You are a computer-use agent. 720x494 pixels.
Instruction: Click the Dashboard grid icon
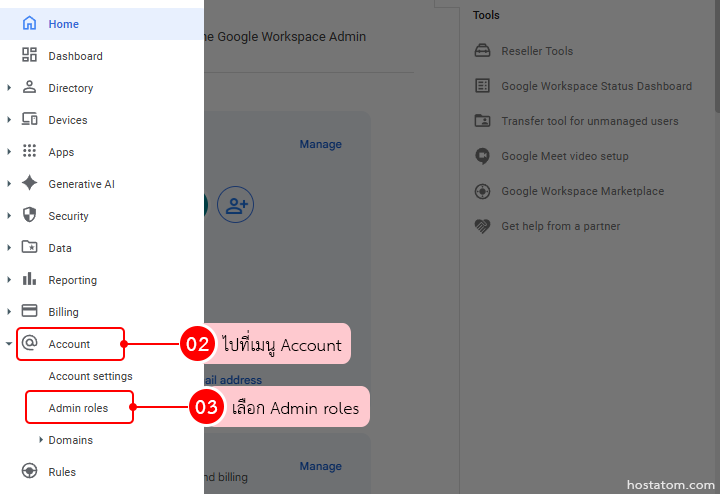[x=29, y=55]
